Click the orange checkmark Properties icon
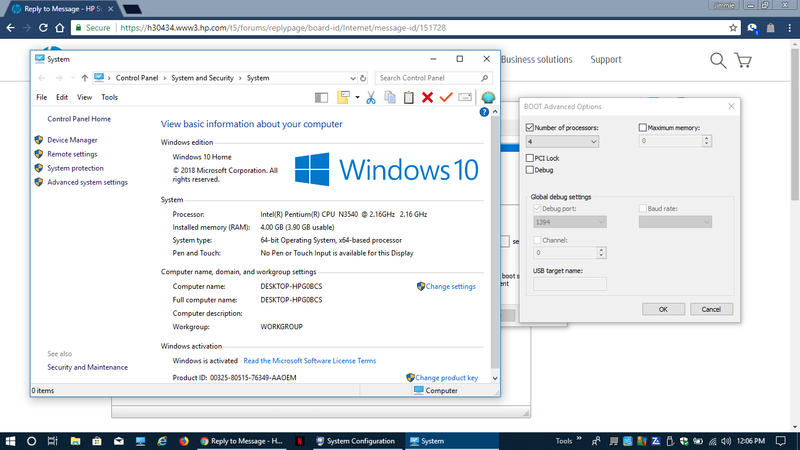Viewport: 800px width, 450px height. pos(446,97)
